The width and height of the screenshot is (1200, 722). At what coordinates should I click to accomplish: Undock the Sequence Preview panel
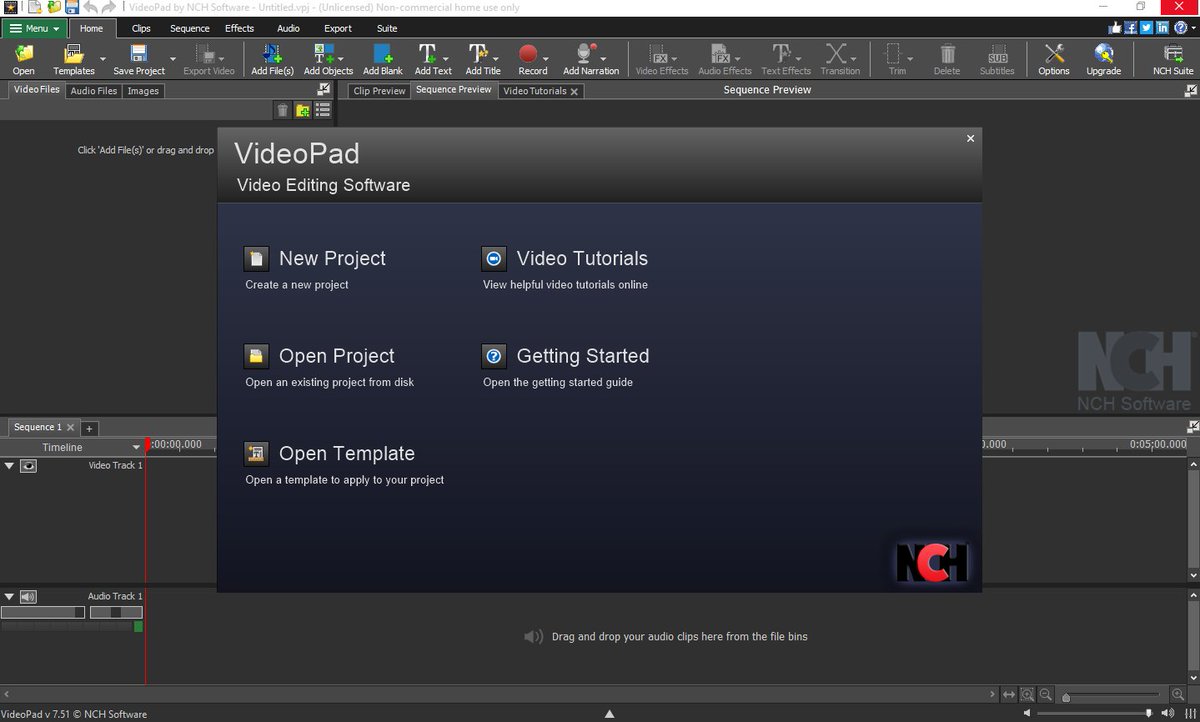click(x=1190, y=90)
